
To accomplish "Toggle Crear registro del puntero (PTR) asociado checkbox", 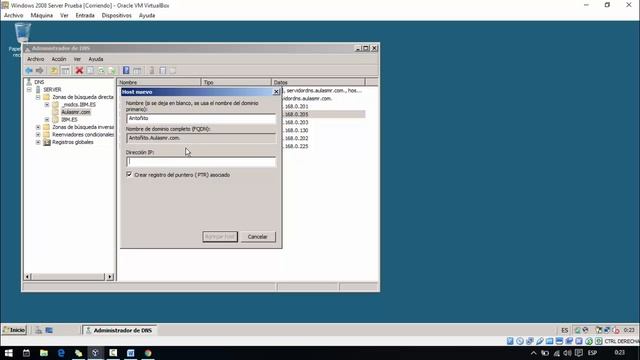I will 129,174.
